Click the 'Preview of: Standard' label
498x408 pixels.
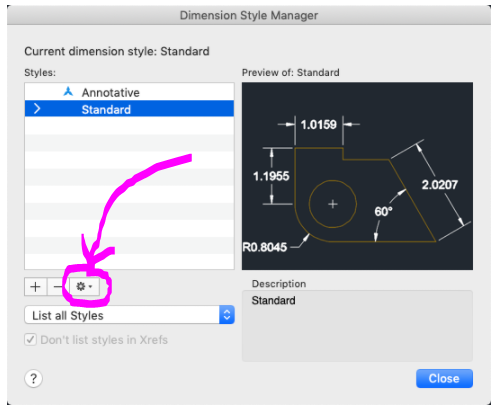click(291, 72)
